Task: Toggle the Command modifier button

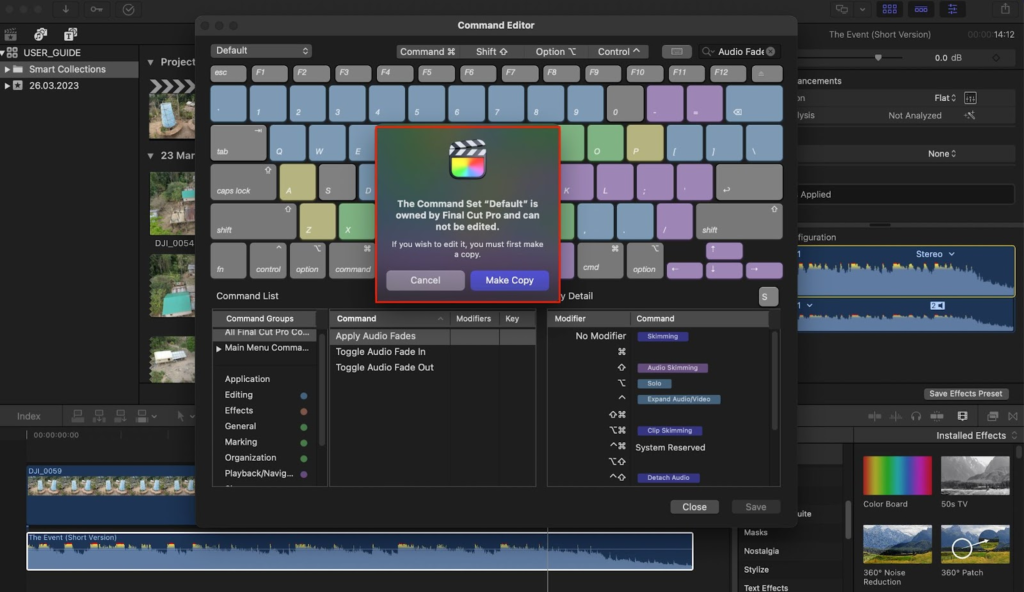Action: [x=427, y=51]
